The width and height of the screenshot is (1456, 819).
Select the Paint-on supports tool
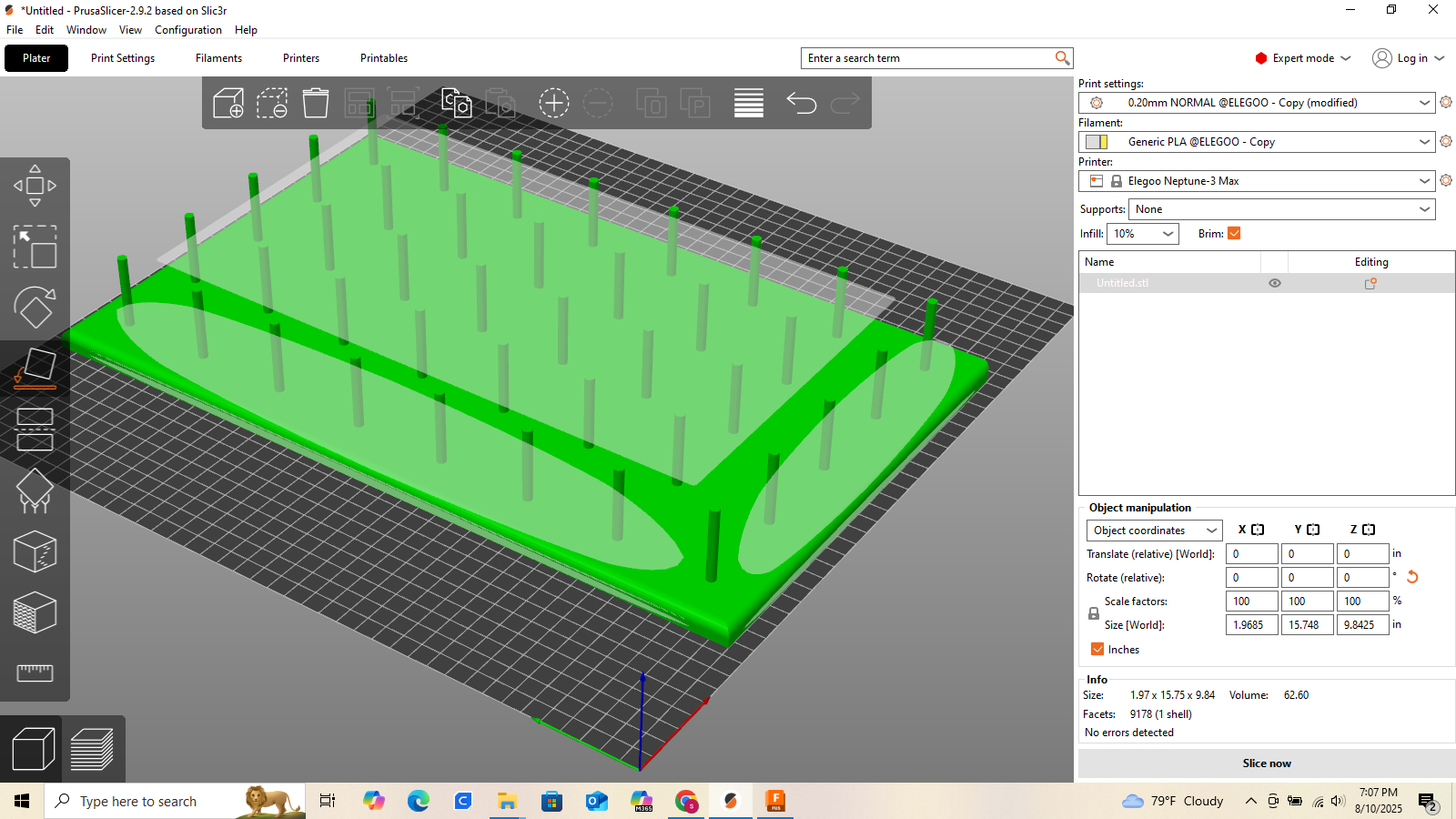[35, 490]
